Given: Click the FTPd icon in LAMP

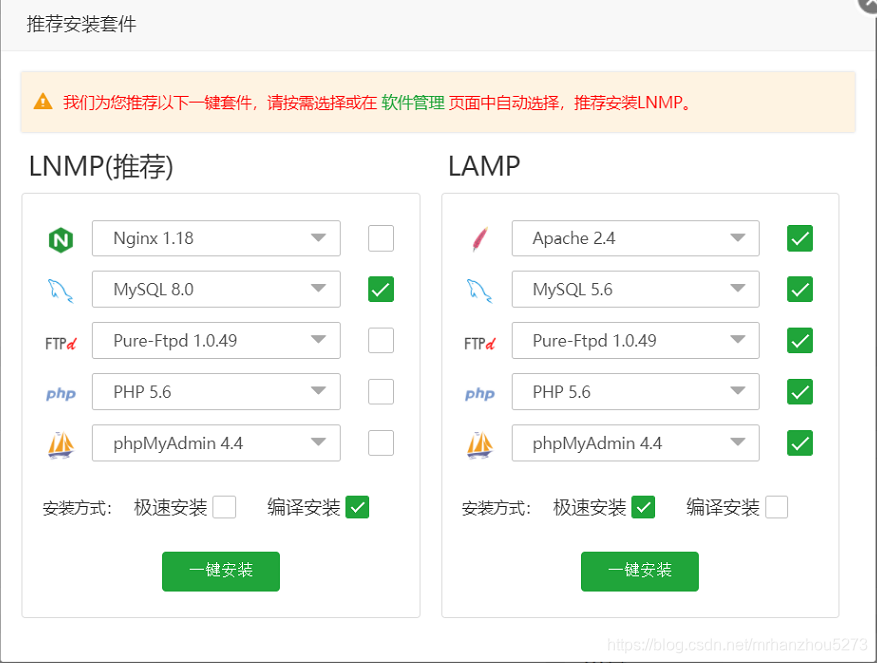Looking at the screenshot, I should 479,343.
